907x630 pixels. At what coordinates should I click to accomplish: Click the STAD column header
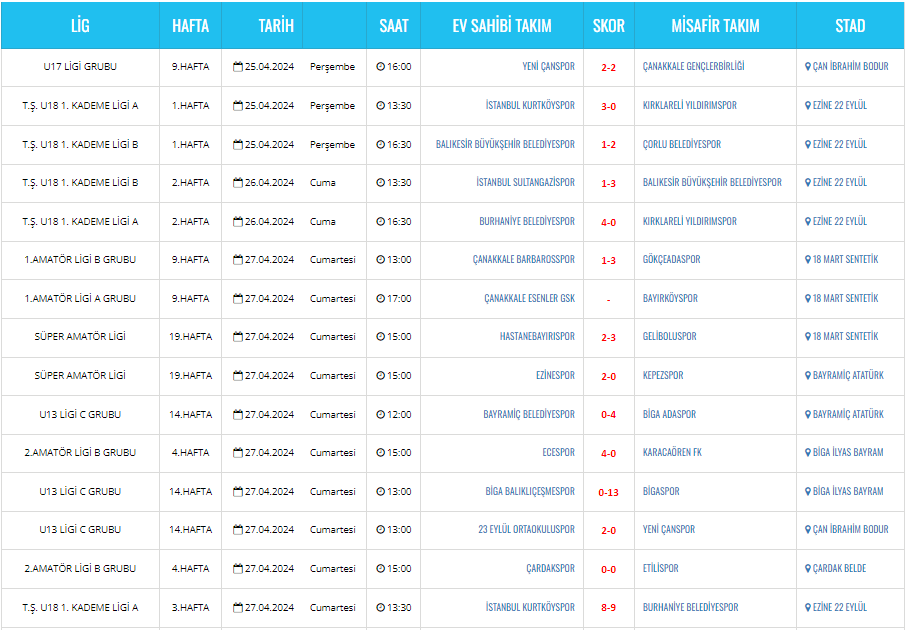pos(850,25)
